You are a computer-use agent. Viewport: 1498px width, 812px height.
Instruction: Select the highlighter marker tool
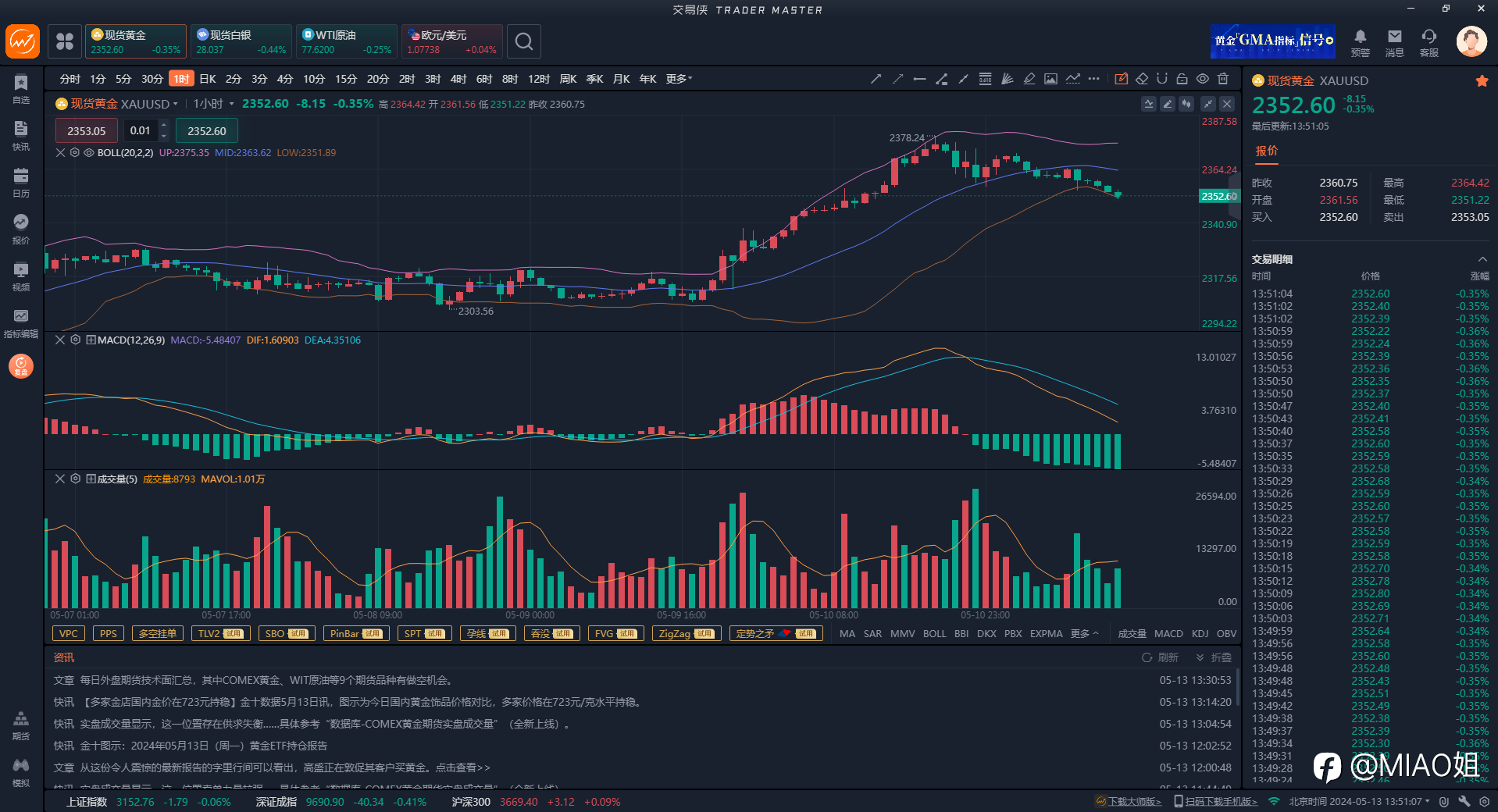(x=1029, y=79)
